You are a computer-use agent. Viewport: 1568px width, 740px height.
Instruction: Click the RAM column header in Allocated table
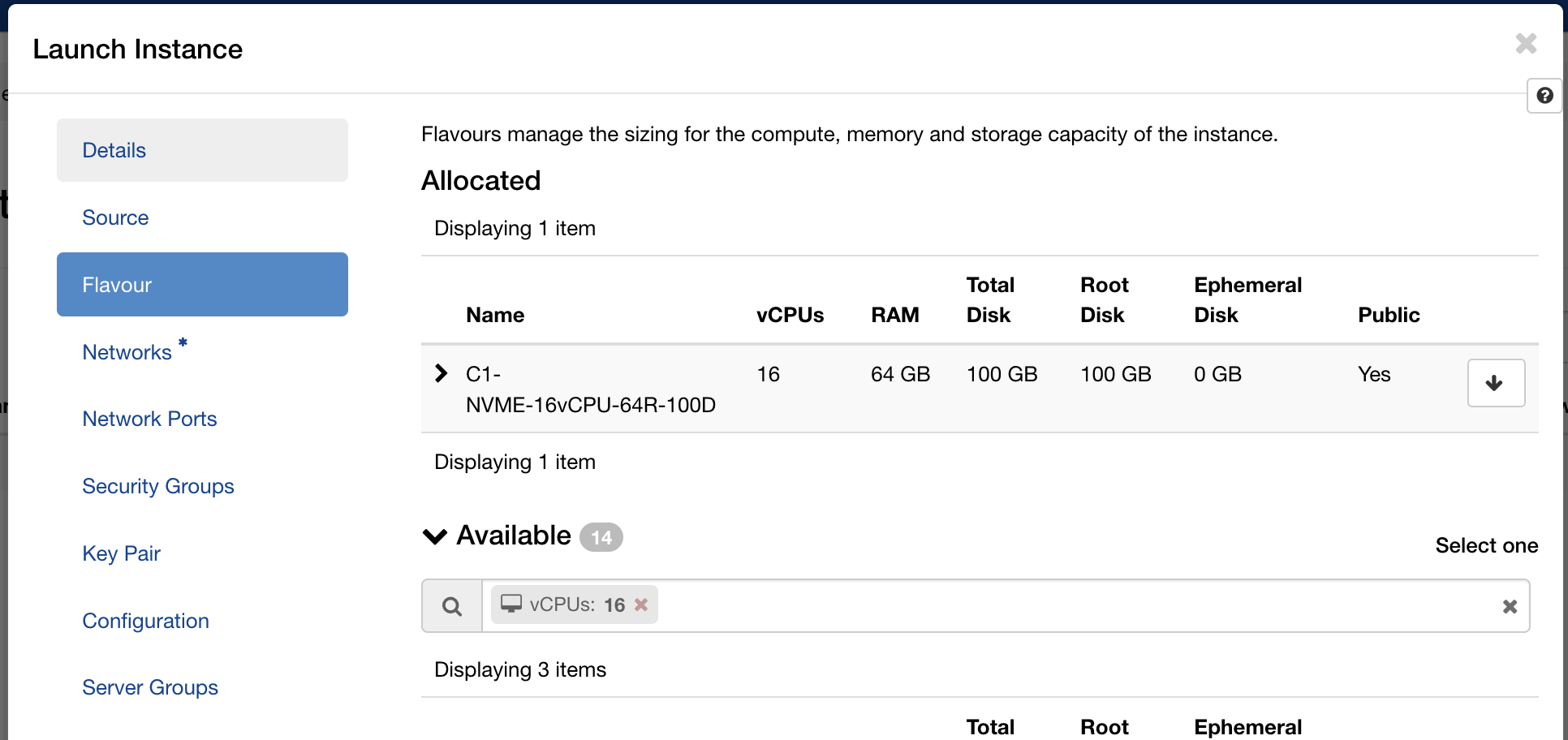(895, 315)
